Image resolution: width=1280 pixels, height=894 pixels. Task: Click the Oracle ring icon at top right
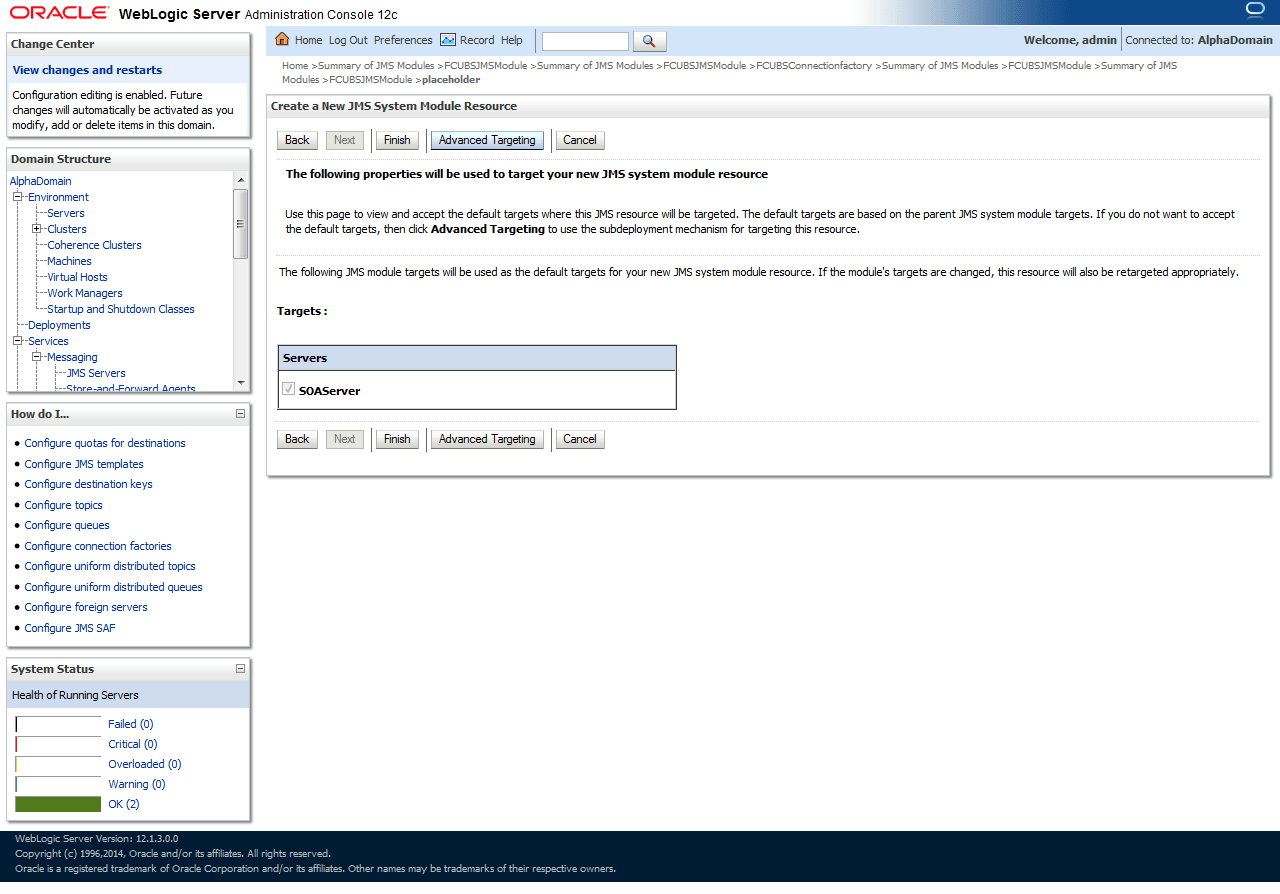pyautogui.click(x=1256, y=11)
